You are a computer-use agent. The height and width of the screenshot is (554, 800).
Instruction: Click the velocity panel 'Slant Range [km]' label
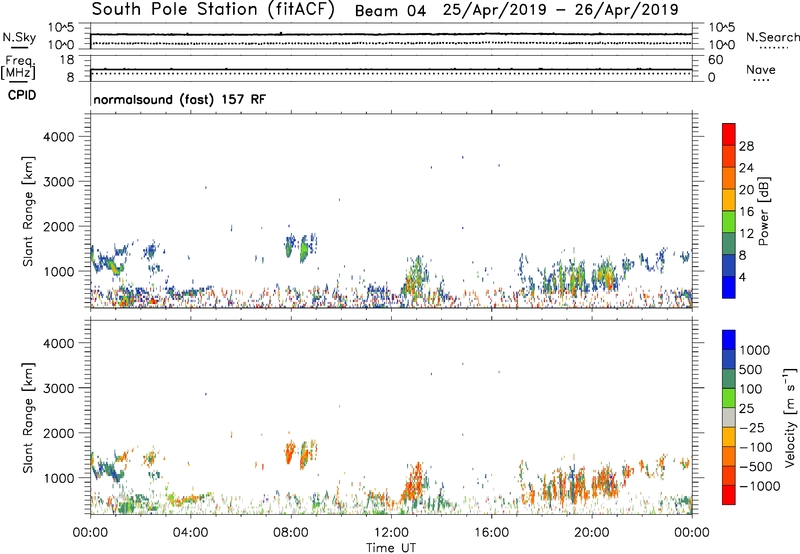coord(28,417)
